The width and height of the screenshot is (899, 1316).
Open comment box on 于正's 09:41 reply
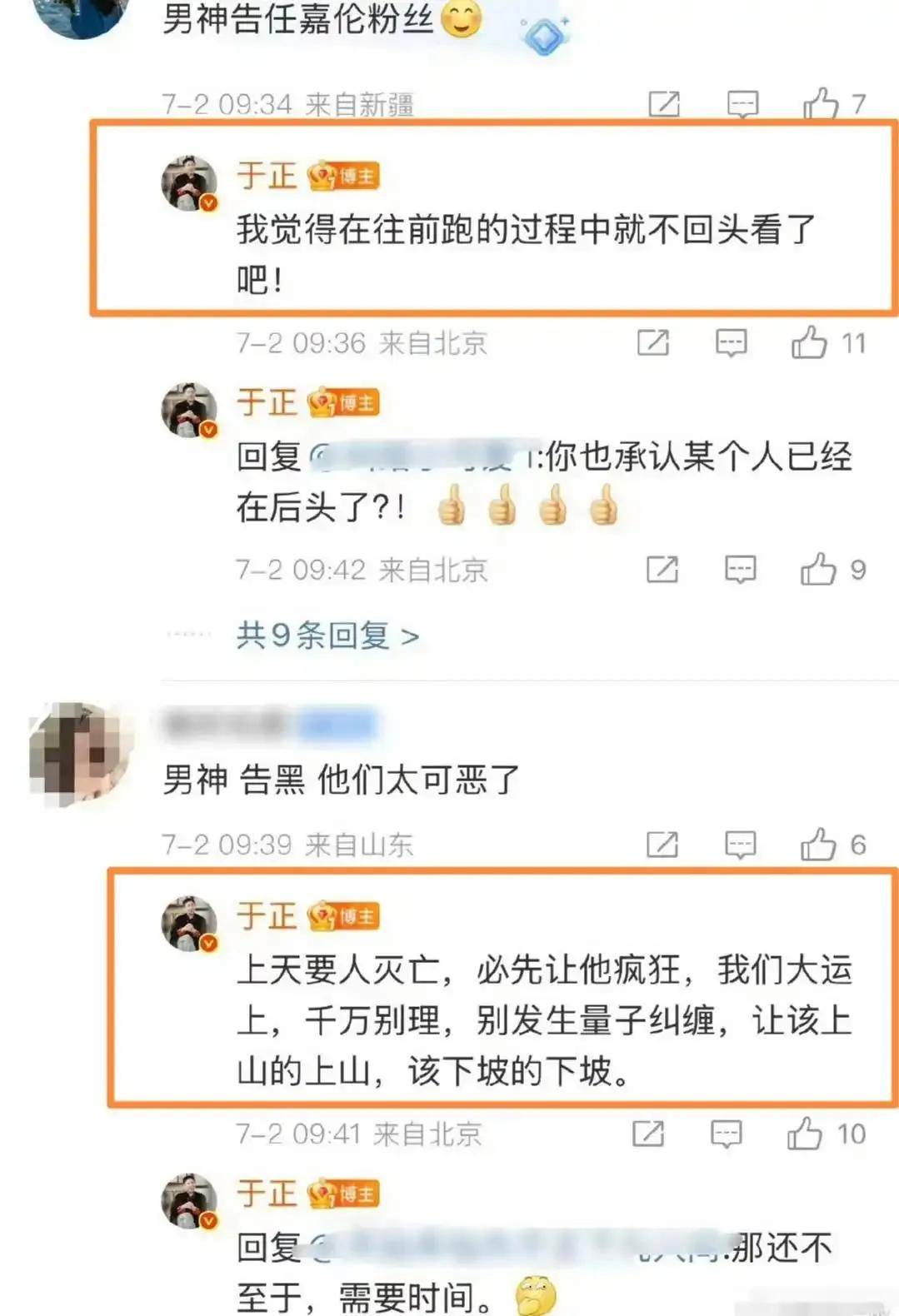click(x=726, y=1134)
